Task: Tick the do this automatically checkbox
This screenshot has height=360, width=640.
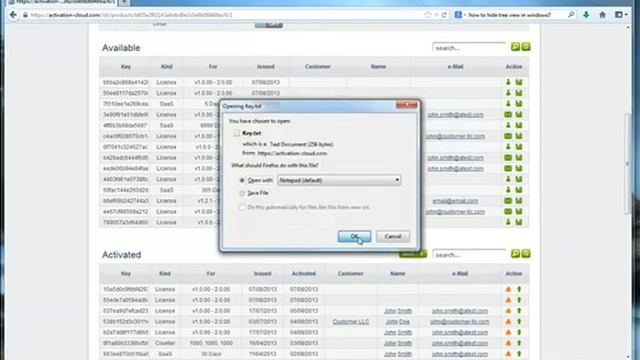Action: click(242, 207)
